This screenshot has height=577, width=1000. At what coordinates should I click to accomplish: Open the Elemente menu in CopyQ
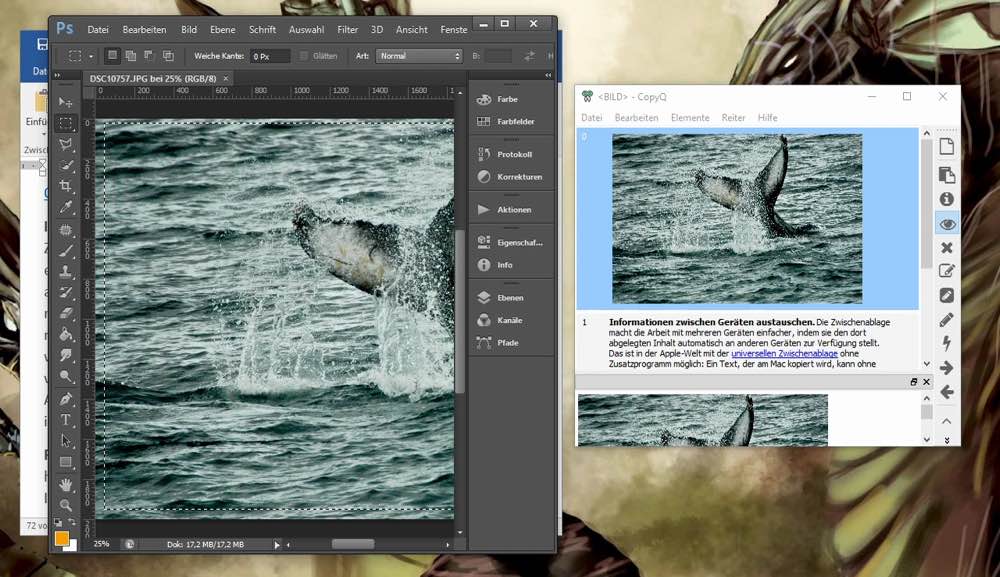click(690, 118)
